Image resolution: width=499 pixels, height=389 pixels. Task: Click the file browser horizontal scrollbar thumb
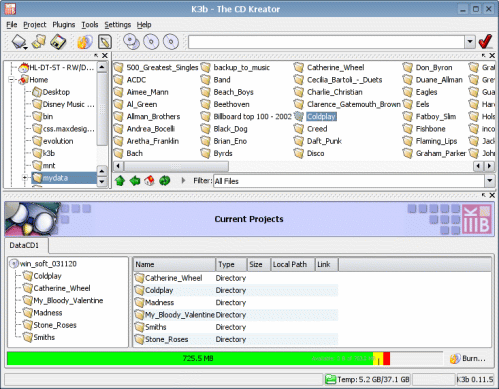[176, 166]
